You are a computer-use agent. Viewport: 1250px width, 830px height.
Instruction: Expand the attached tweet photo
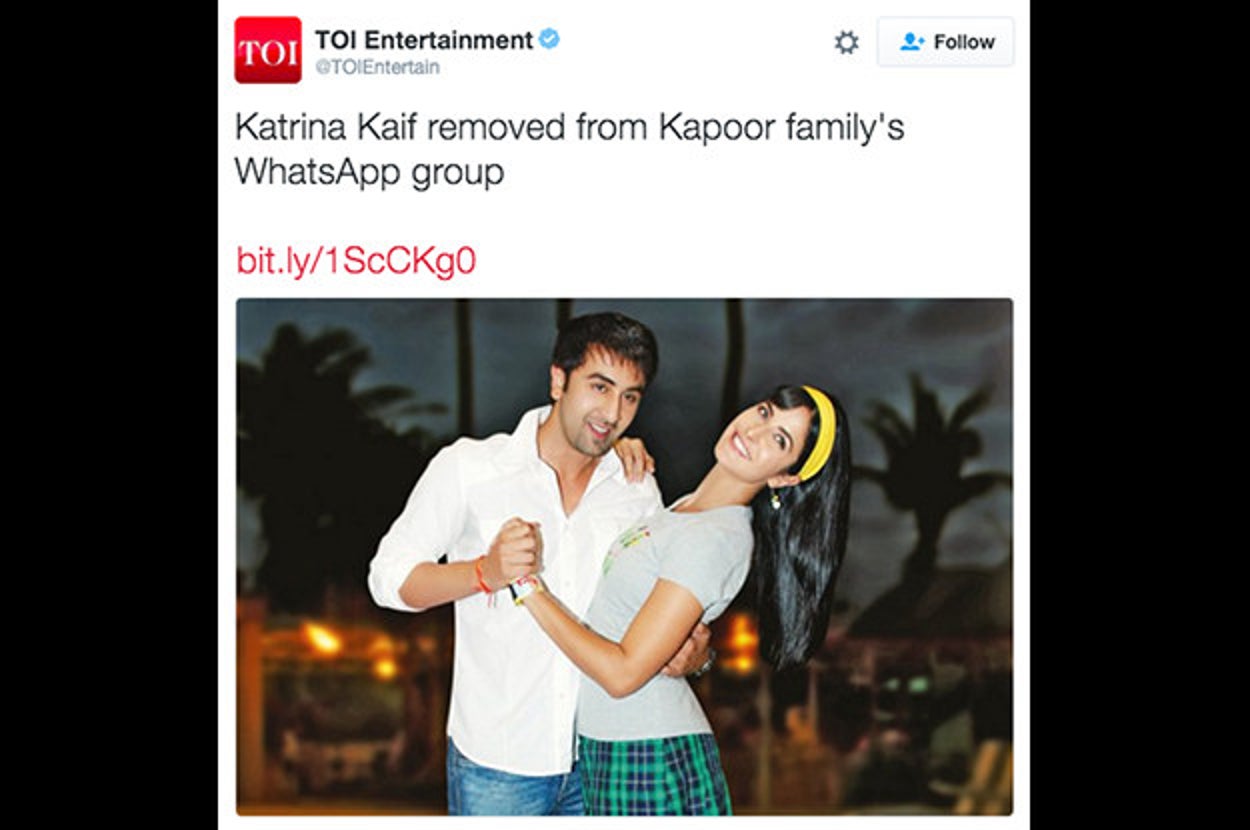pyautogui.click(x=624, y=556)
